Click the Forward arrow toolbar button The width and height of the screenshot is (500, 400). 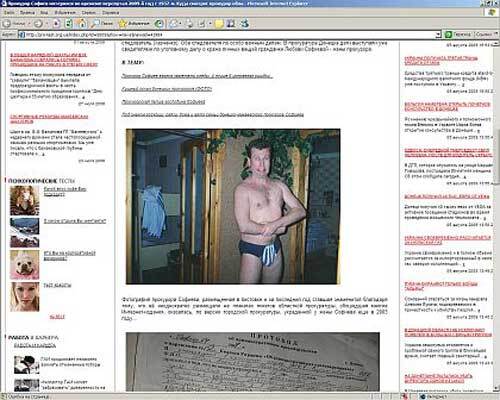click(38, 24)
